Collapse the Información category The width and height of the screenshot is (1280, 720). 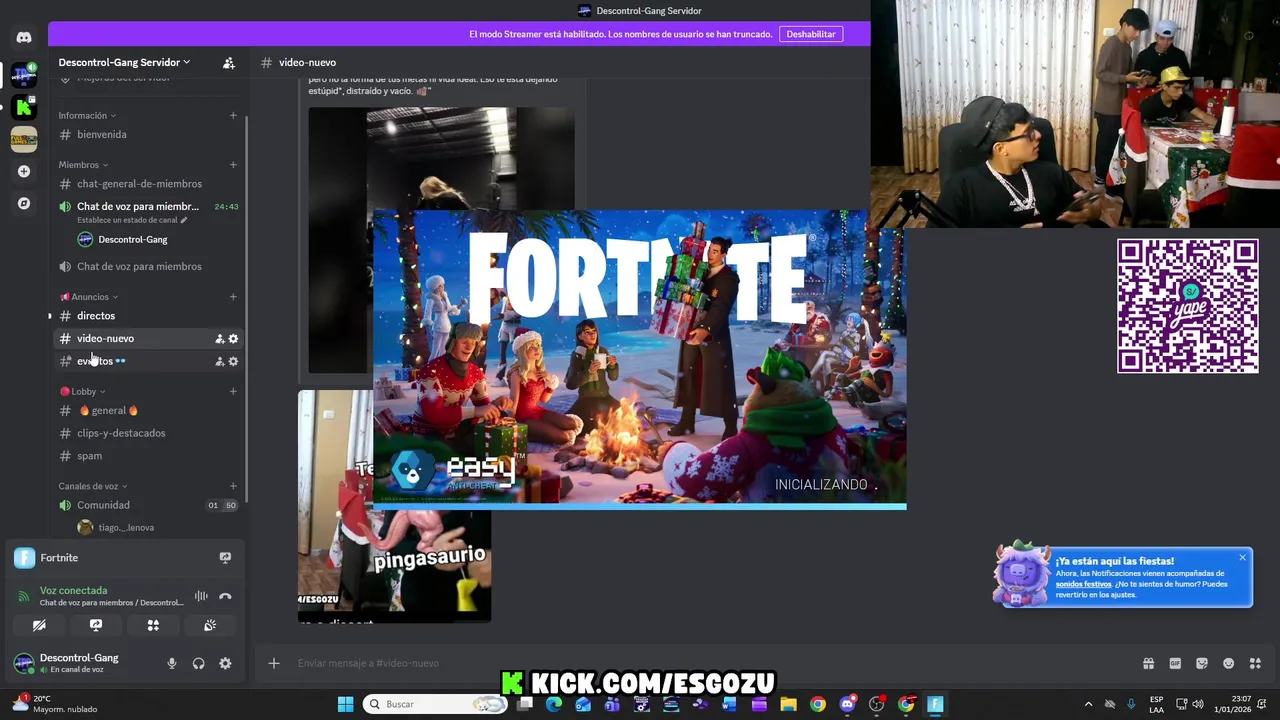87,115
